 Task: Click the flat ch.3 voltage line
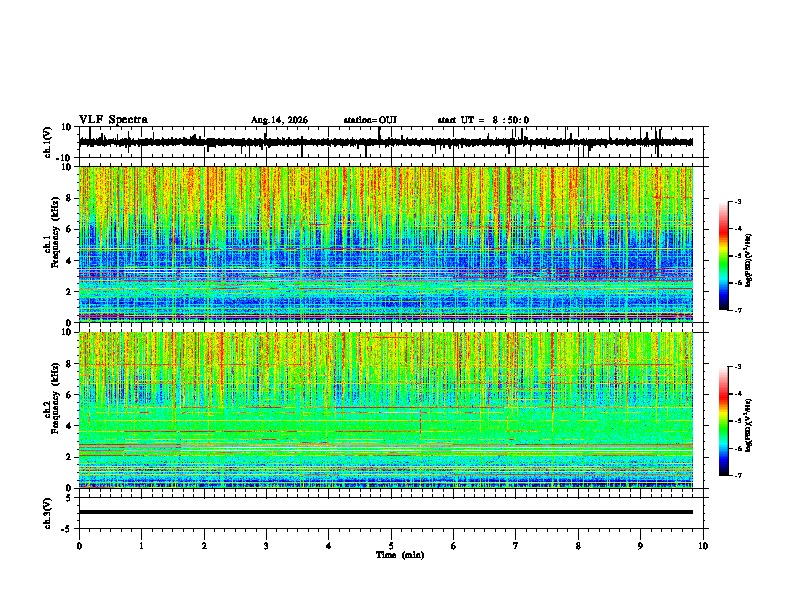click(386, 512)
